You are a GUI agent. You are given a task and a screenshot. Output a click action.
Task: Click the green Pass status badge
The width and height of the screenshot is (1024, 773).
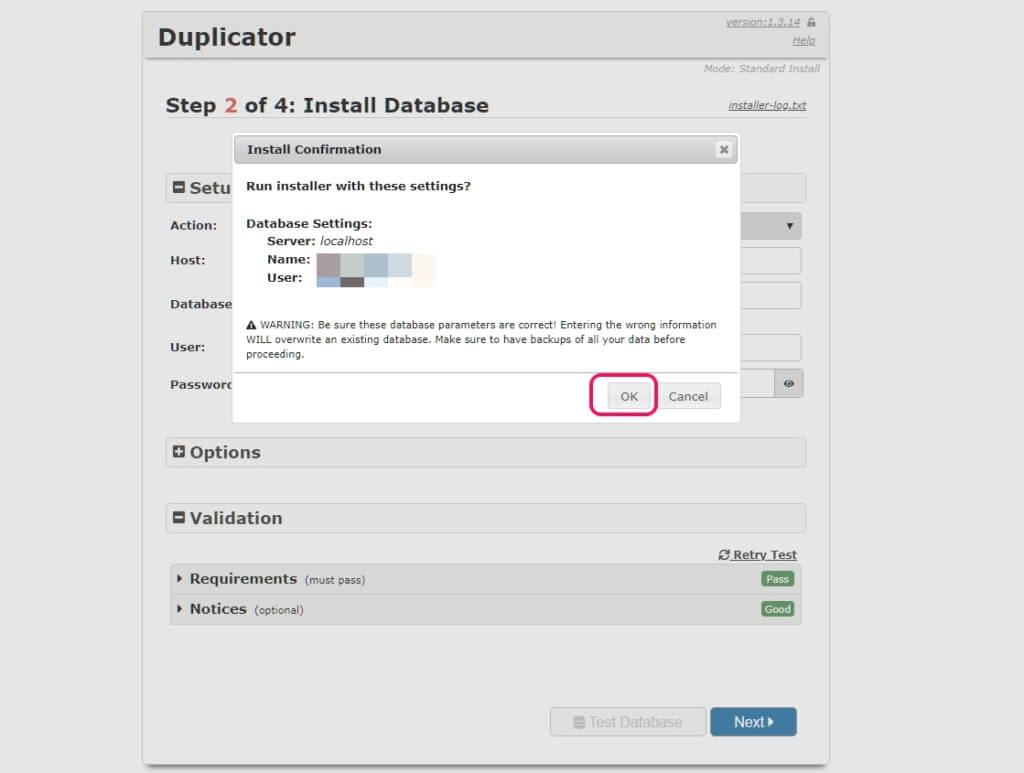tap(777, 579)
